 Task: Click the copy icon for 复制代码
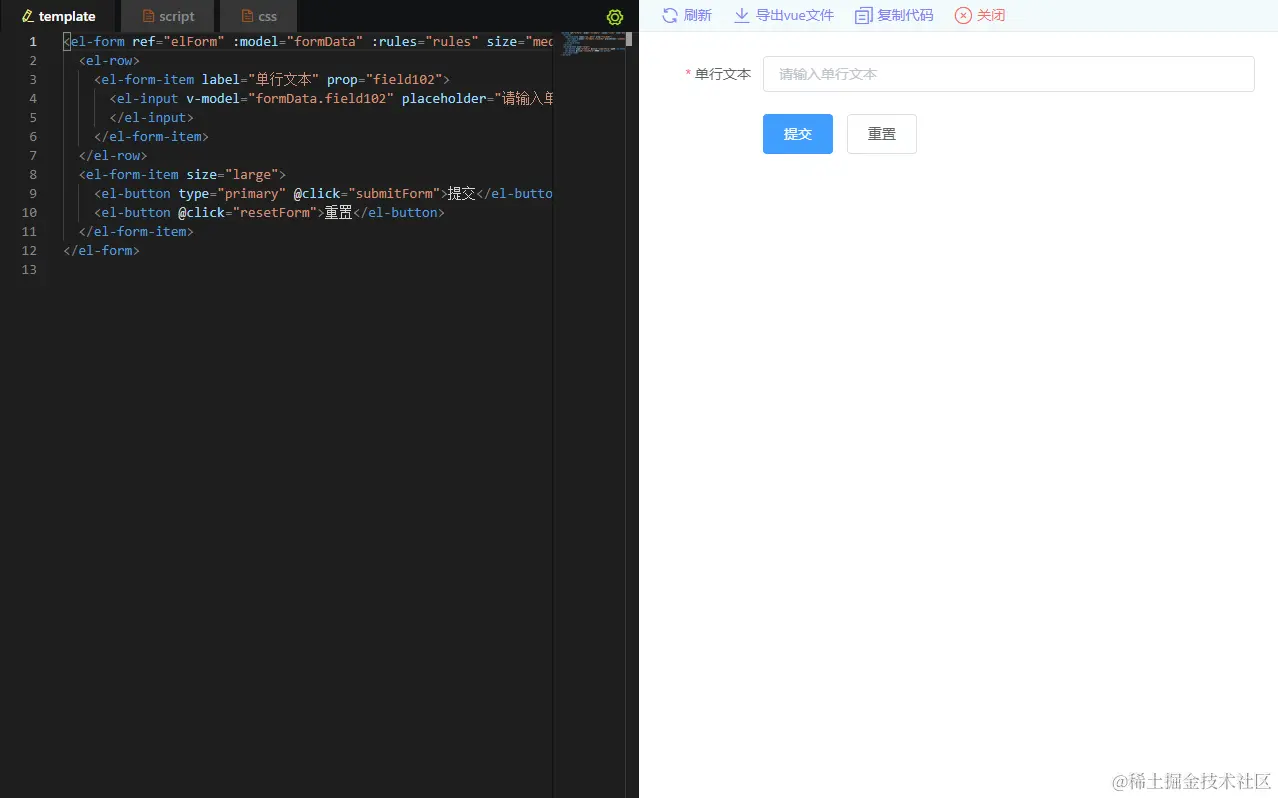click(x=864, y=15)
